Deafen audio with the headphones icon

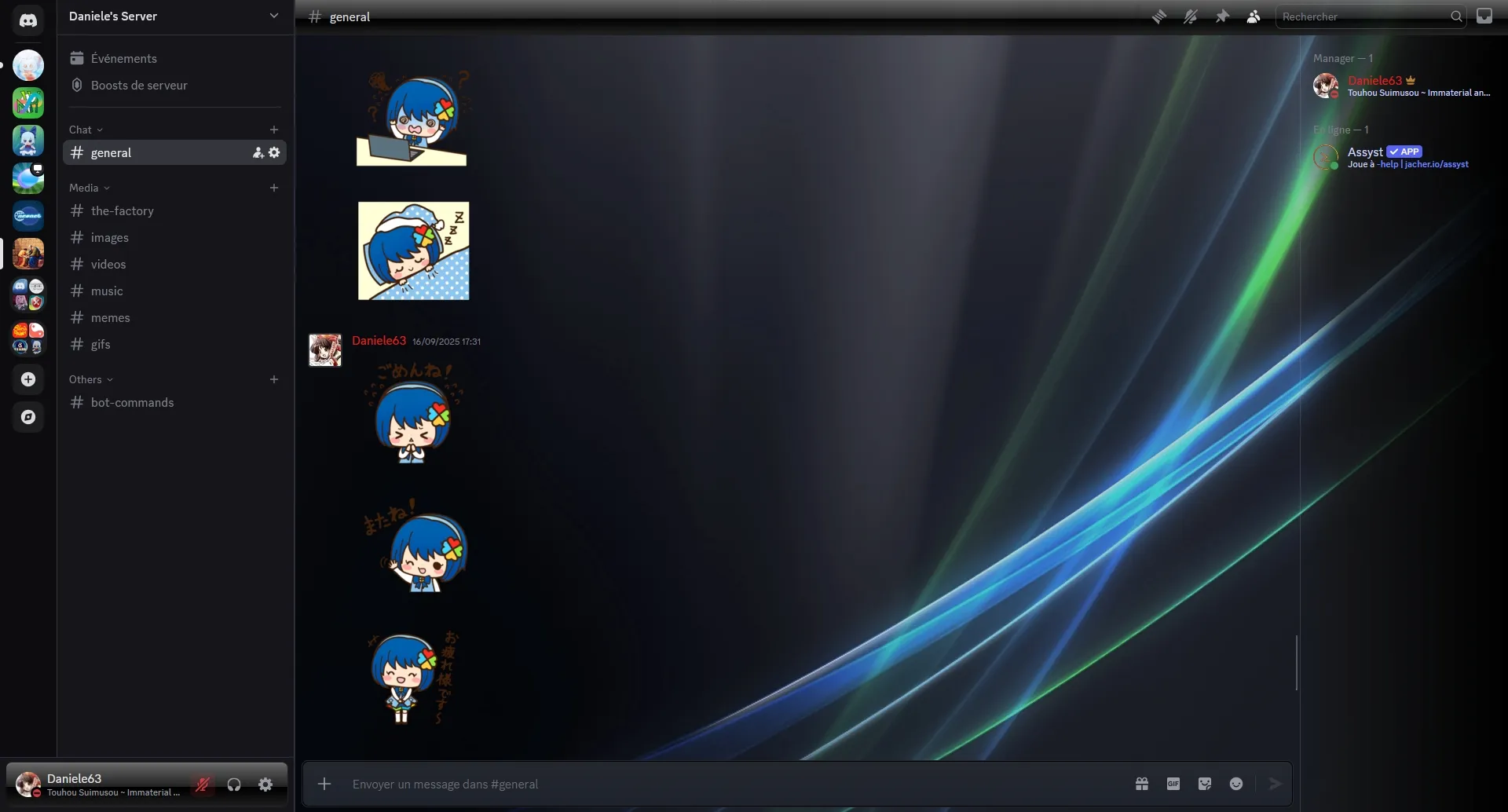(x=234, y=783)
